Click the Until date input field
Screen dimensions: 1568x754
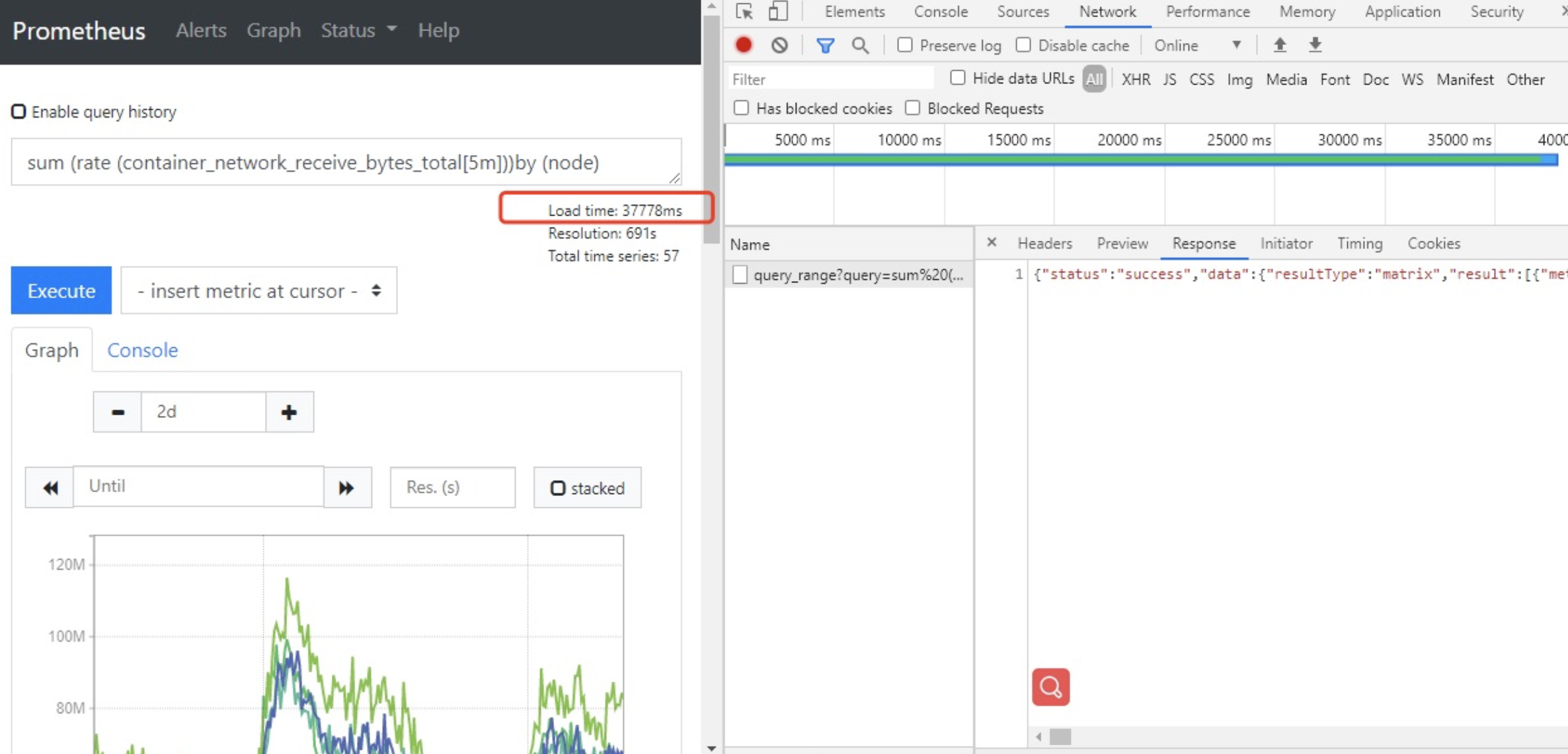coord(198,487)
